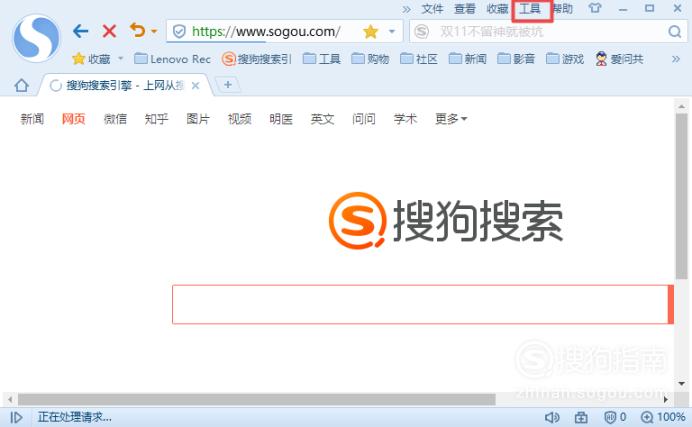This screenshot has width=692, height=427.
Task: Open the 游戏 bookmark folder
Action: point(565,59)
